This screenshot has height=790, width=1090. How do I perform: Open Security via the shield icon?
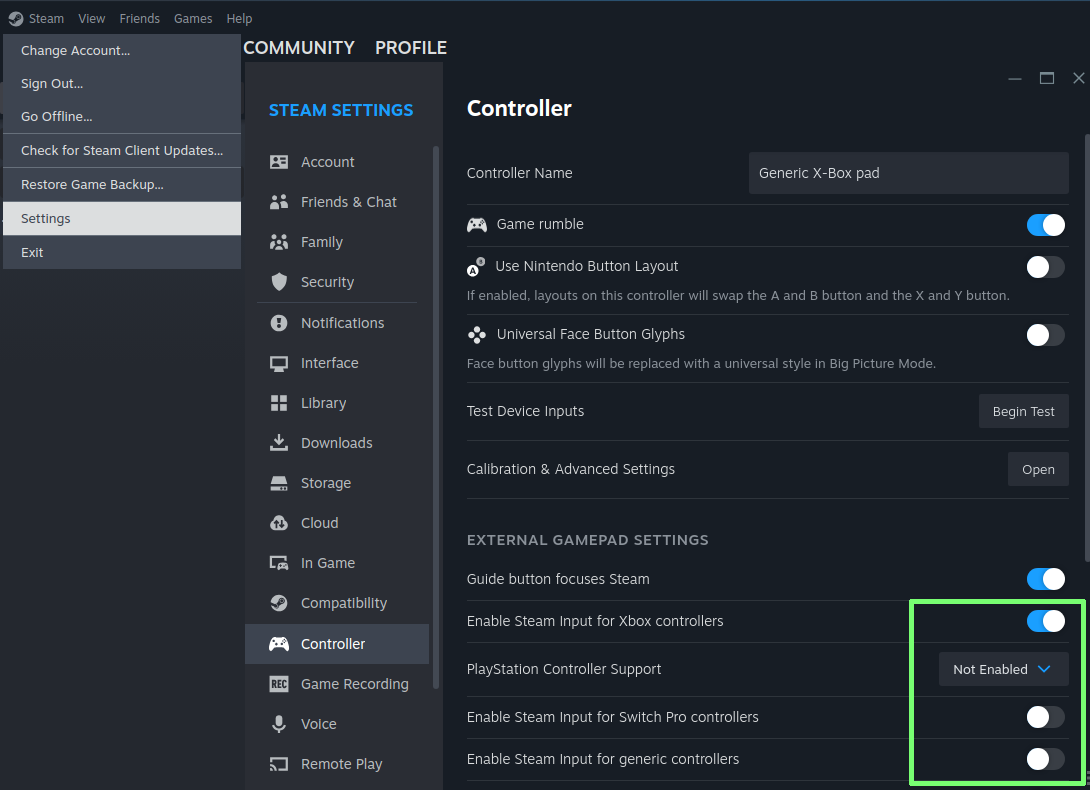pos(280,282)
